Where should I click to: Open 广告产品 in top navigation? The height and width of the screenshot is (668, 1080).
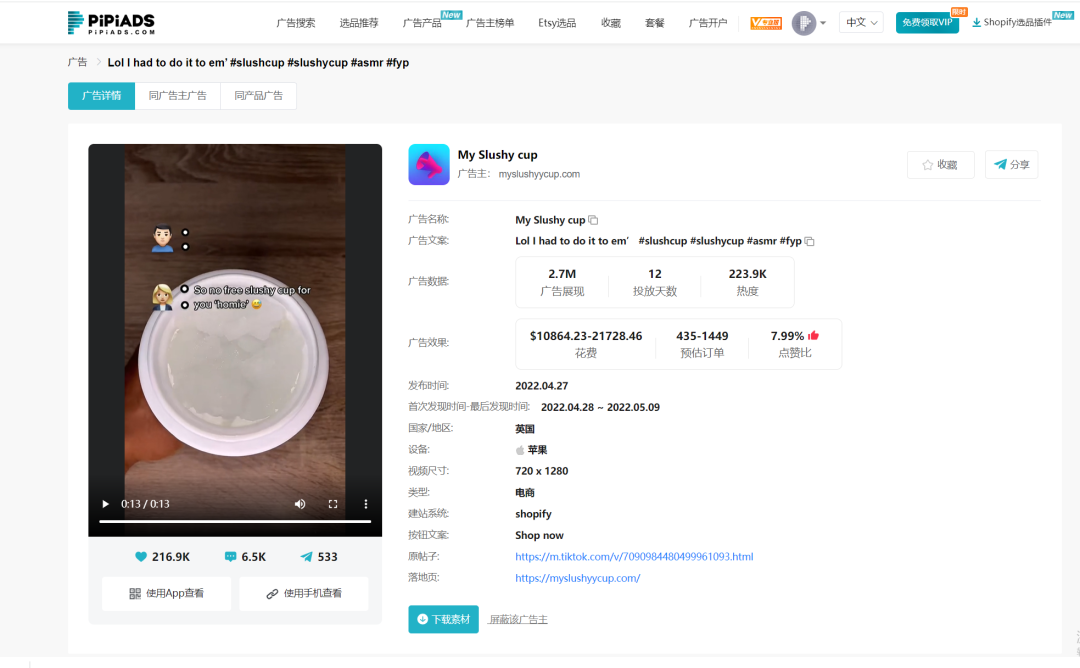(x=422, y=23)
